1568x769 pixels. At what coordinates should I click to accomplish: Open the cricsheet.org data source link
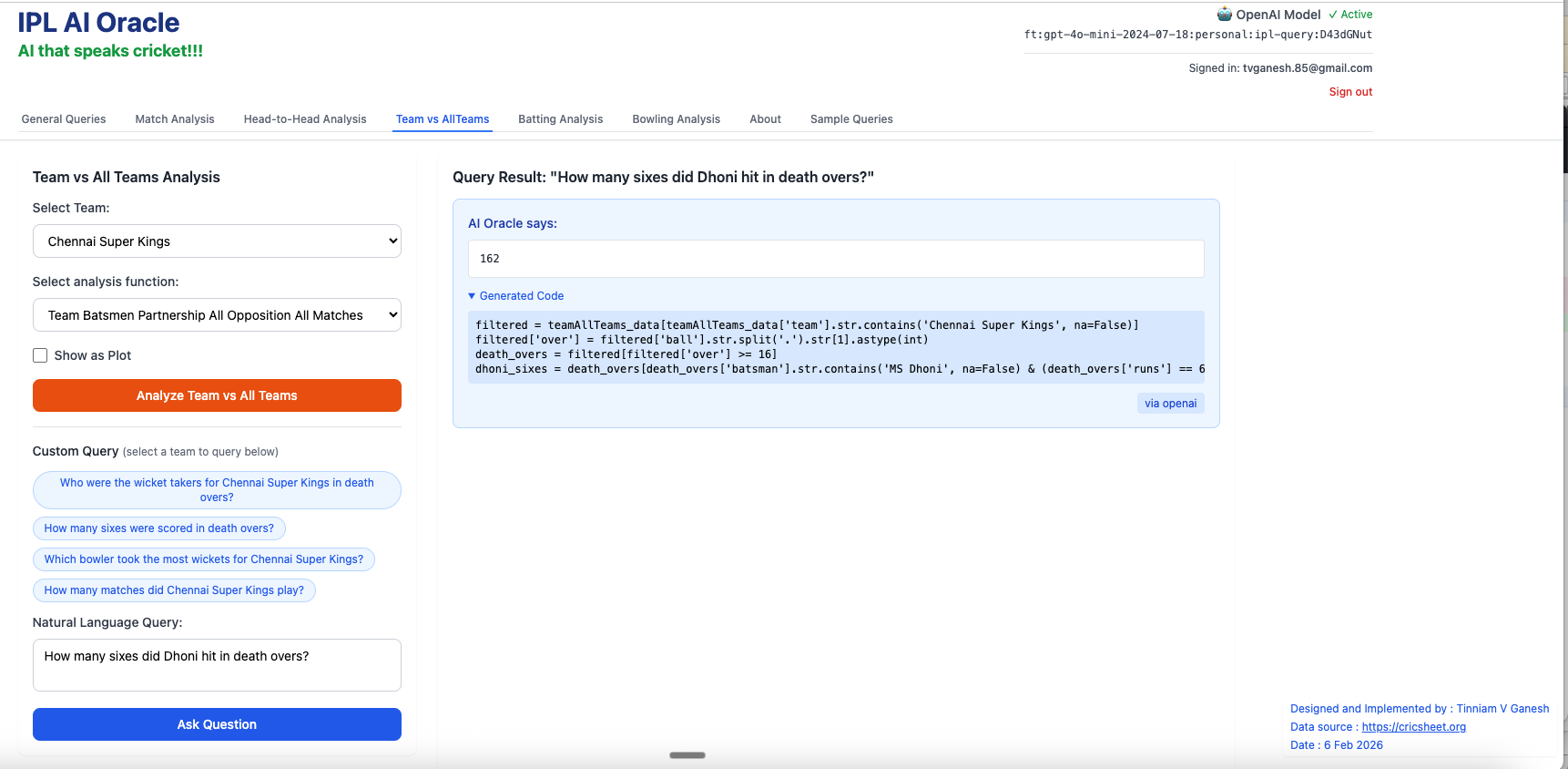pos(1413,727)
